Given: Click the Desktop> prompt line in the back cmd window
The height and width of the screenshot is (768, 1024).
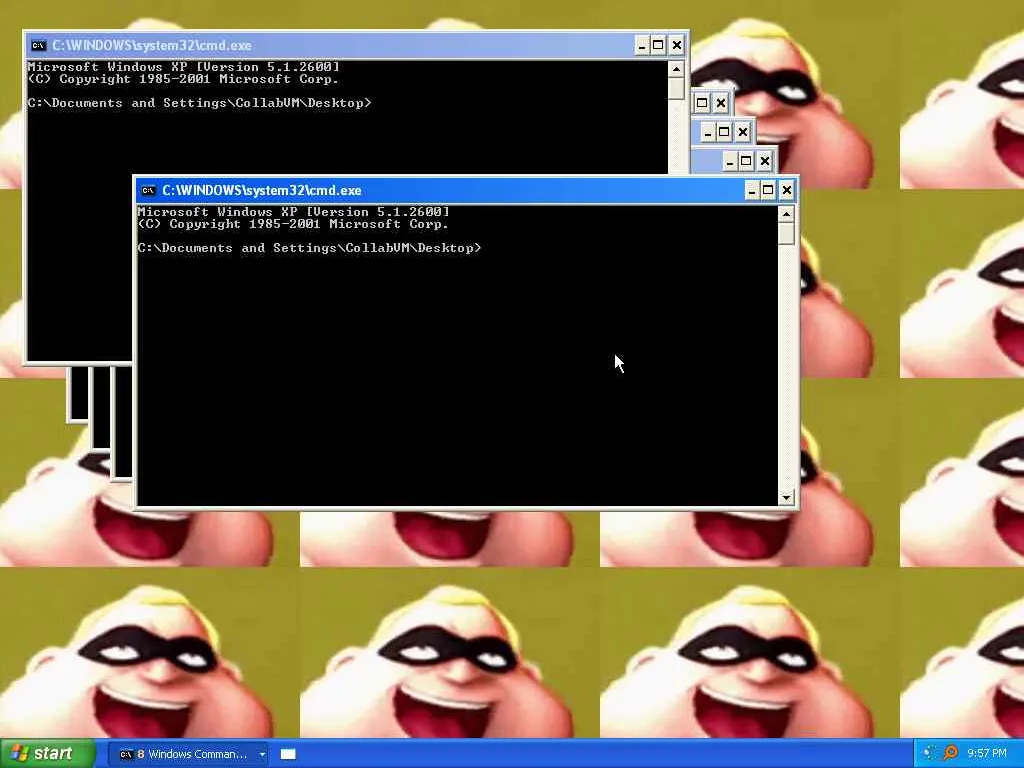Looking at the screenshot, I should point(200,103).
